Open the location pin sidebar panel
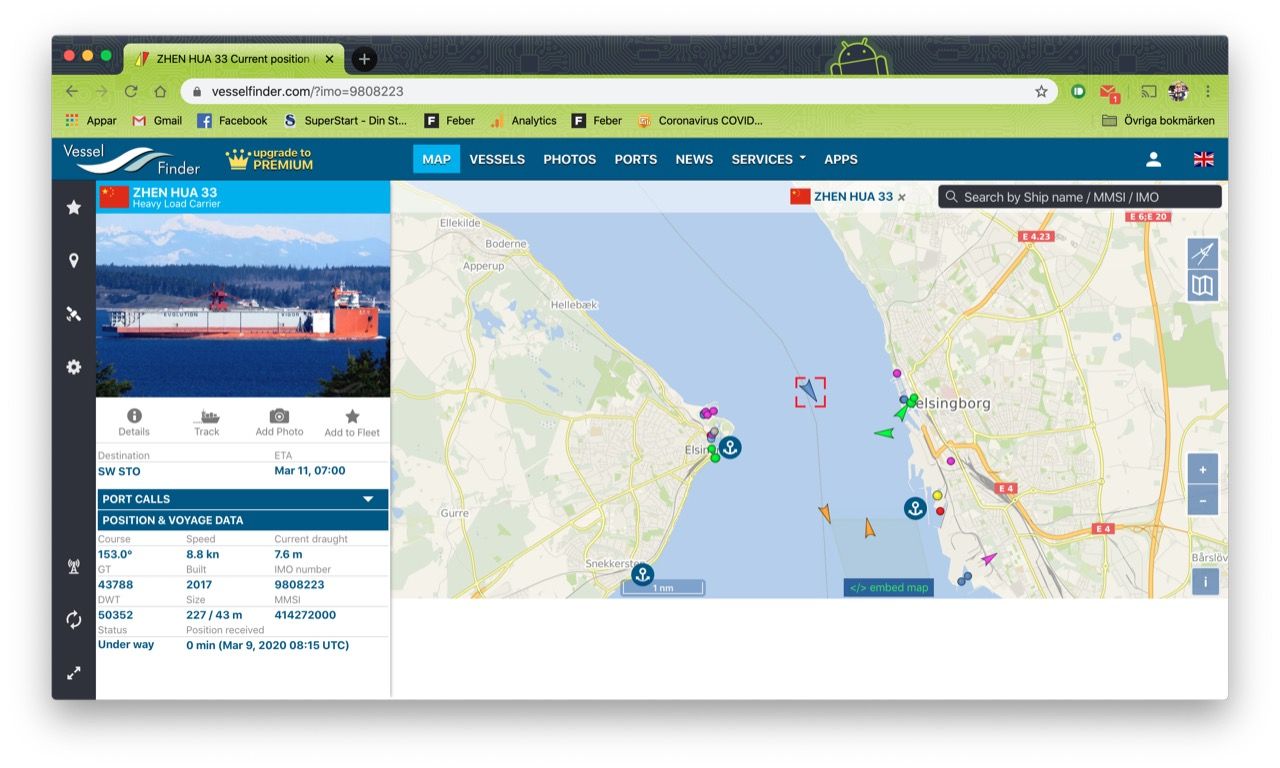The image size is (1280, 768). [73, 260]
